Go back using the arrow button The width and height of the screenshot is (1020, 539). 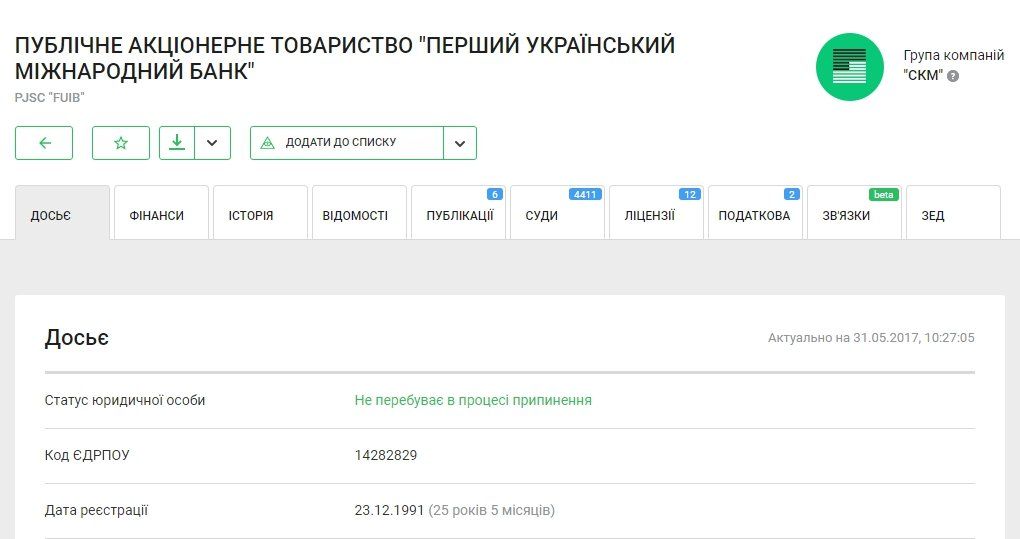[44, 143]
